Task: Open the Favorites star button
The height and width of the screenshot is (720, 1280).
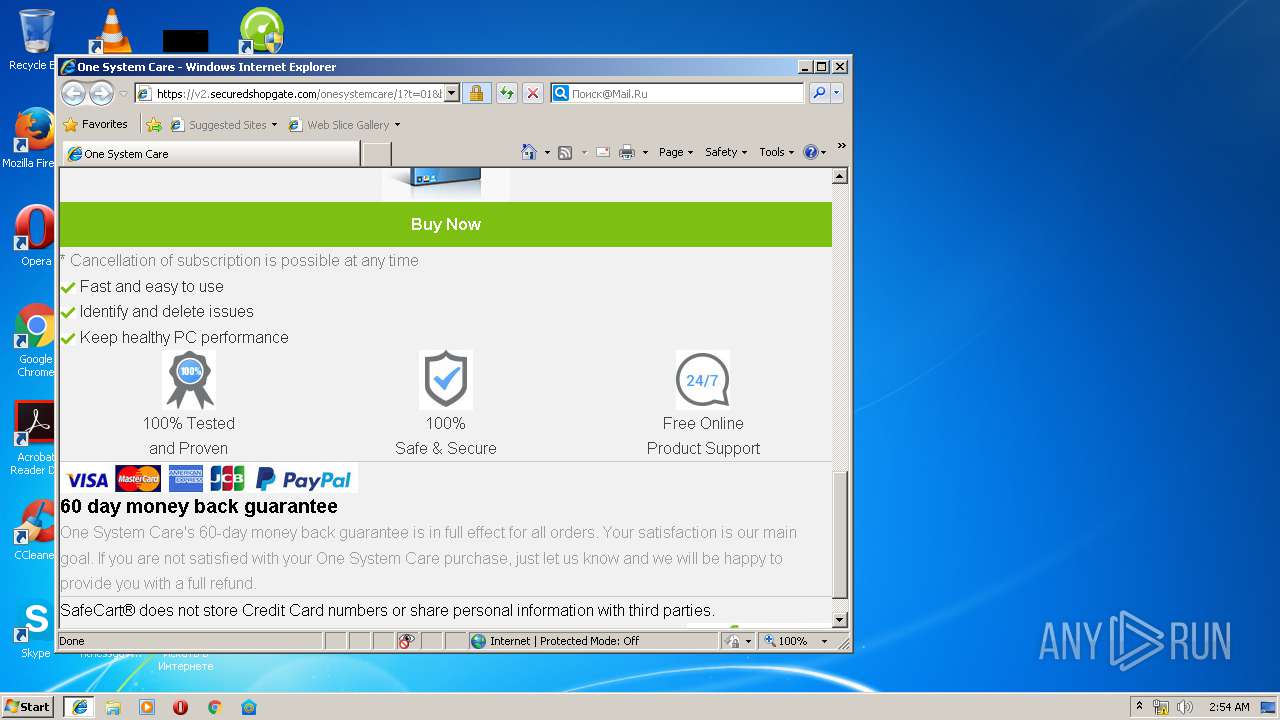Action: click(x=95, y=125)
